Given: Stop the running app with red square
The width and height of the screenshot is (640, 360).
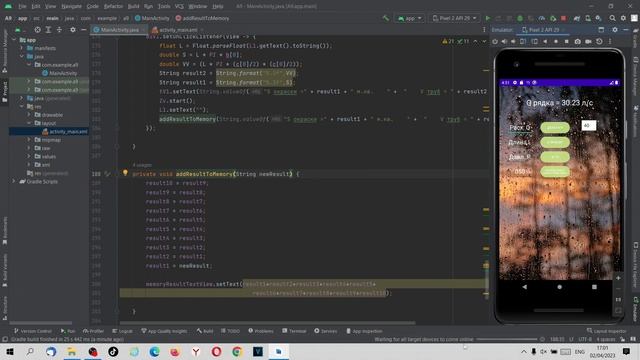Looking at the screenshot, I should (564, 18).
